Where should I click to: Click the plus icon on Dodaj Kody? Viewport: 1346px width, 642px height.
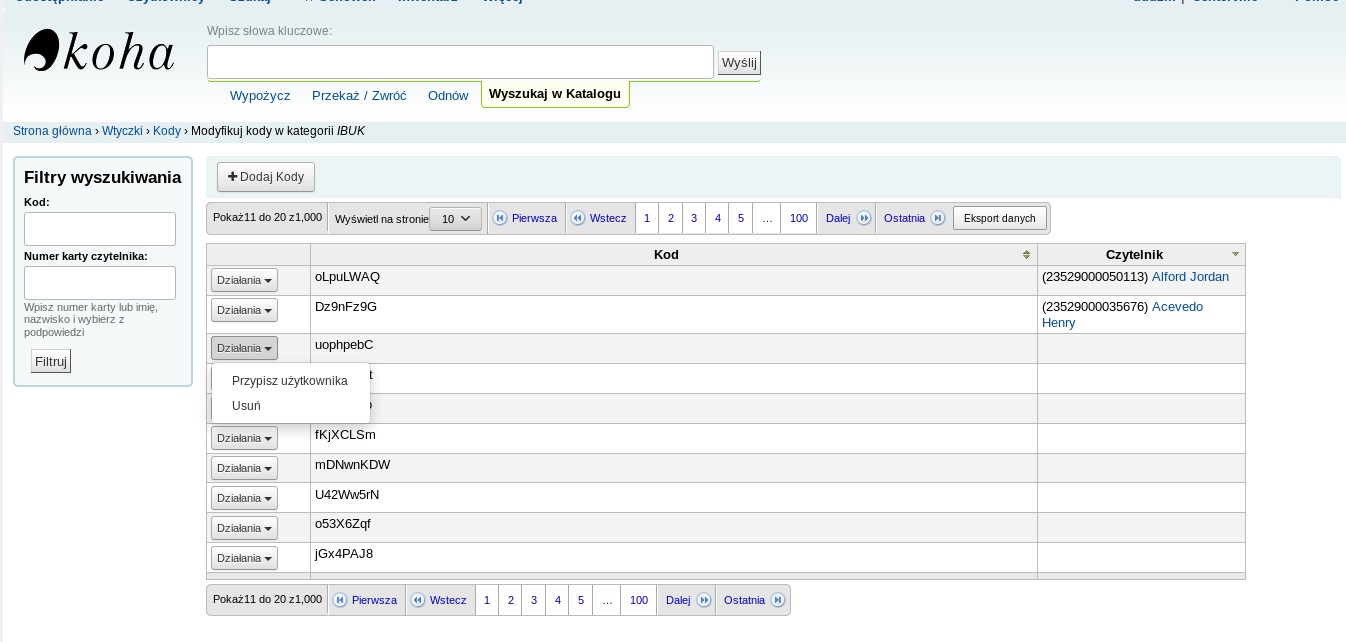pos(232,177)
